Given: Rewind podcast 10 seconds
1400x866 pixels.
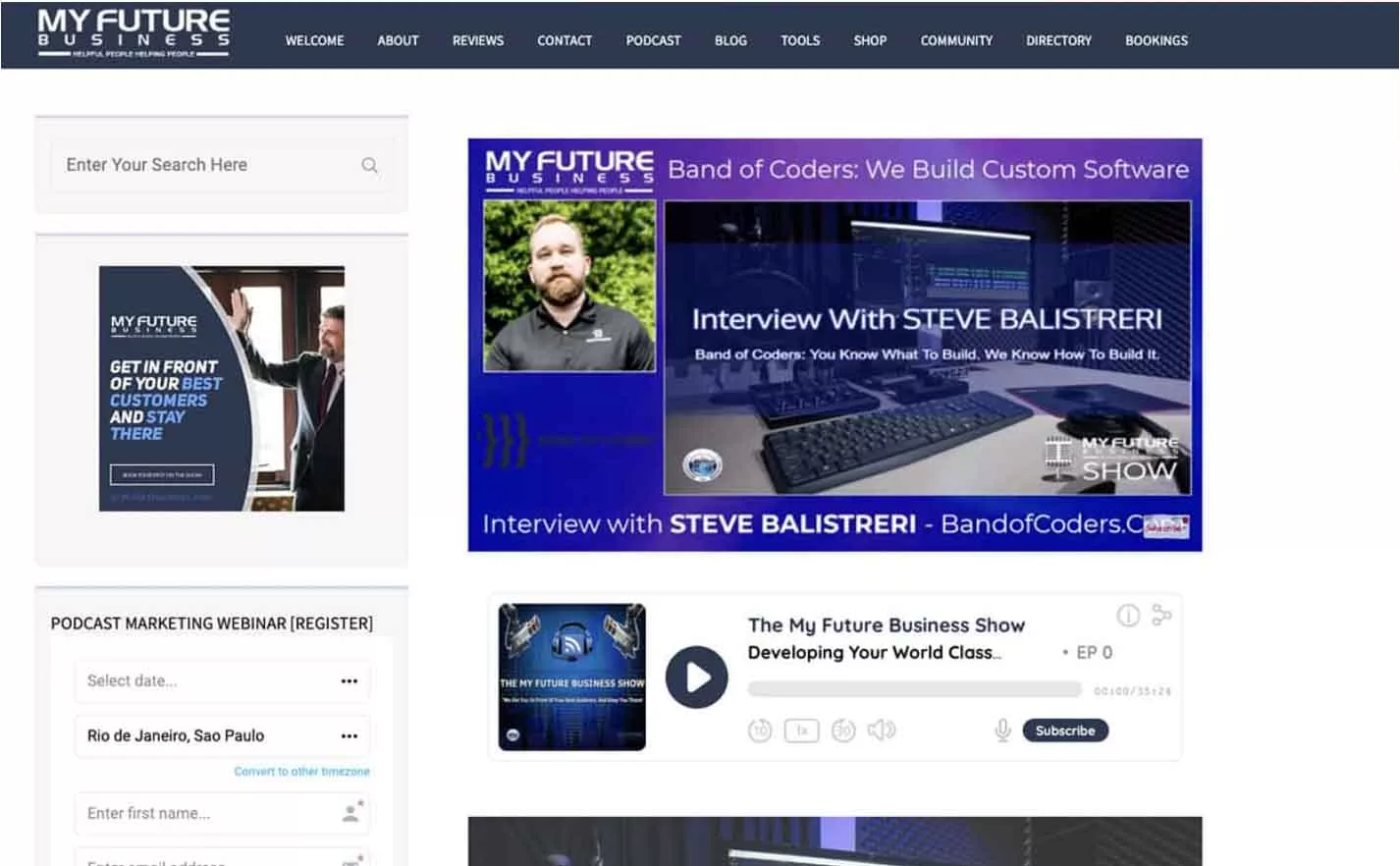Looking at the screenshot, I should [x=760, y=731].
